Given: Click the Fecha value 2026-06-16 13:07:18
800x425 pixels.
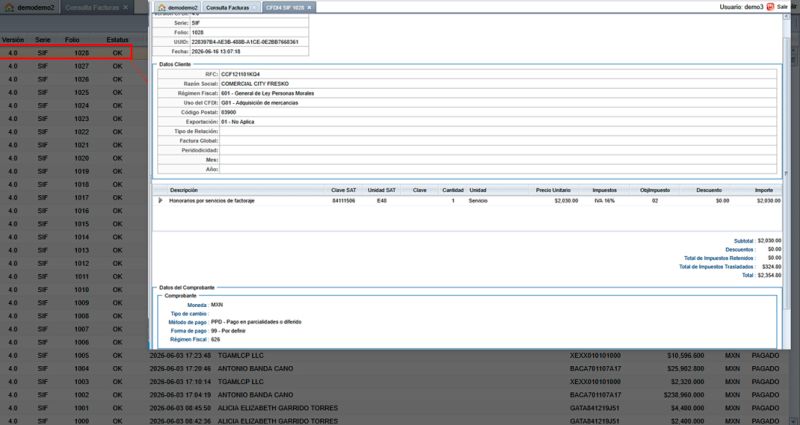Looking at the screenshot, I should point(216,52).
